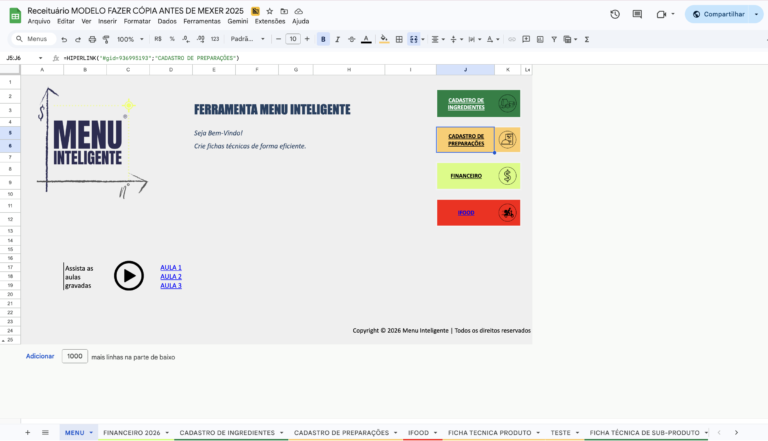Toggle strikethrough formatting

pyautogui.click(x=352, y=39)
